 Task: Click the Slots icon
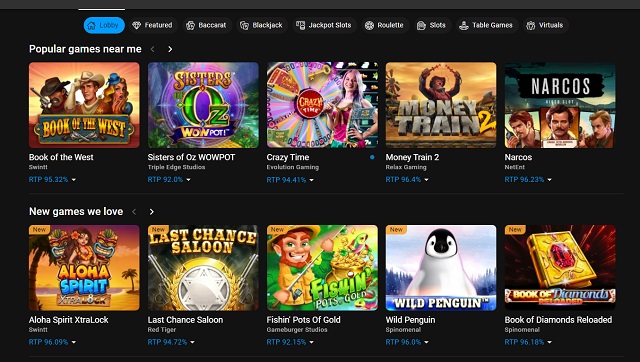[x=421, y=25]
